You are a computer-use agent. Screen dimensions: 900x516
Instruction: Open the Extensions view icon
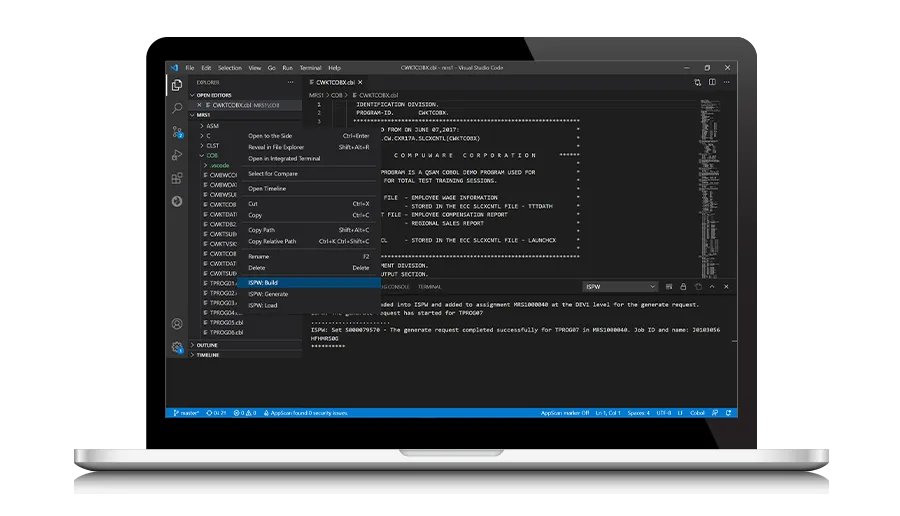coord(177,178)
